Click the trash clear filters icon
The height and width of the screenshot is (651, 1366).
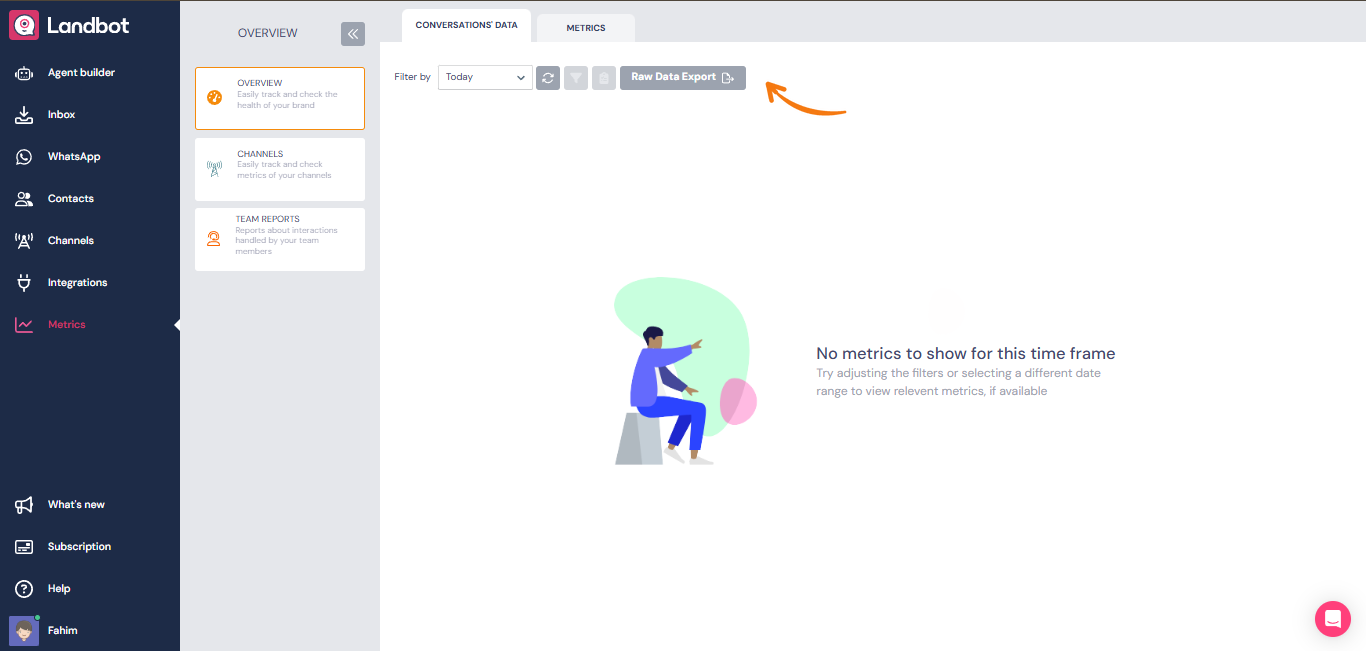604,77
